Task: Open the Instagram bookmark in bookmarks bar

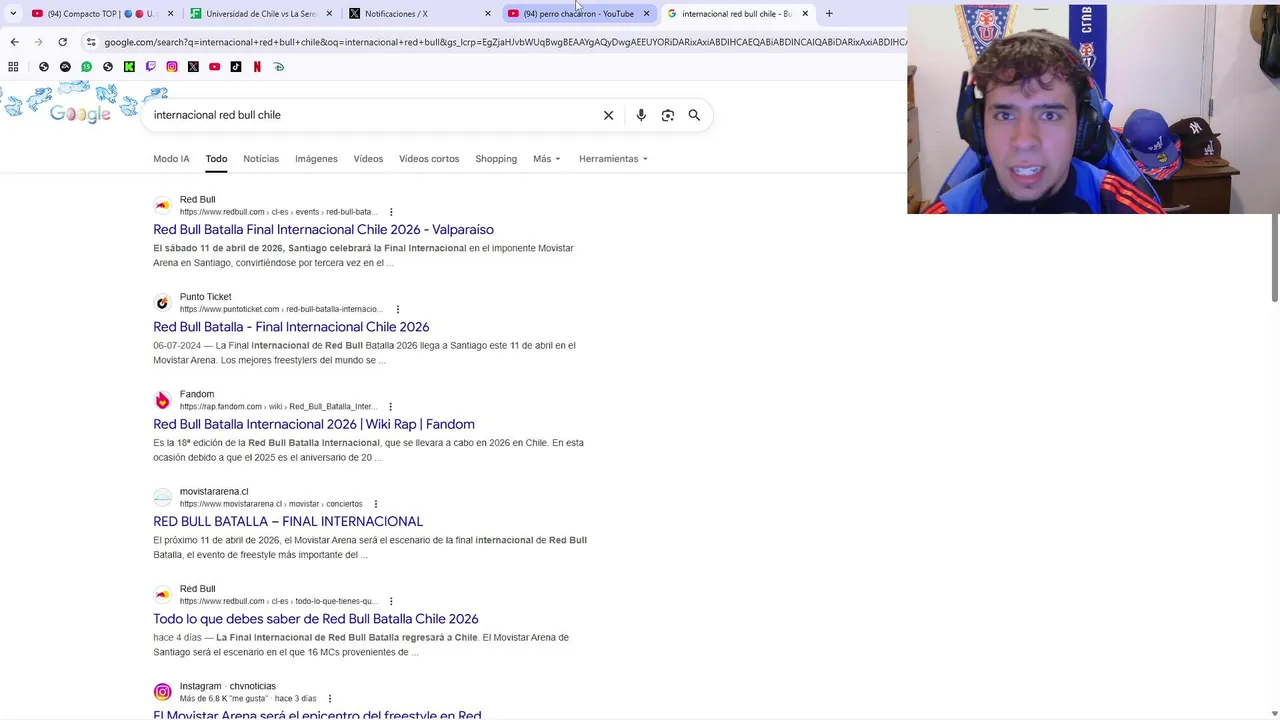Action: point(172,67)
